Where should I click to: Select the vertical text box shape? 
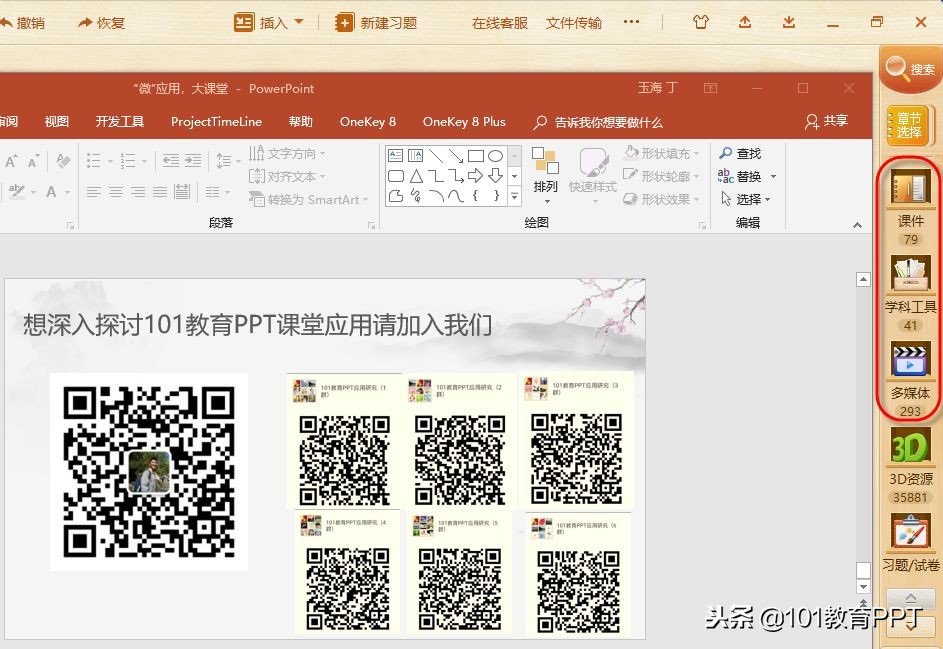coord(416,156)
